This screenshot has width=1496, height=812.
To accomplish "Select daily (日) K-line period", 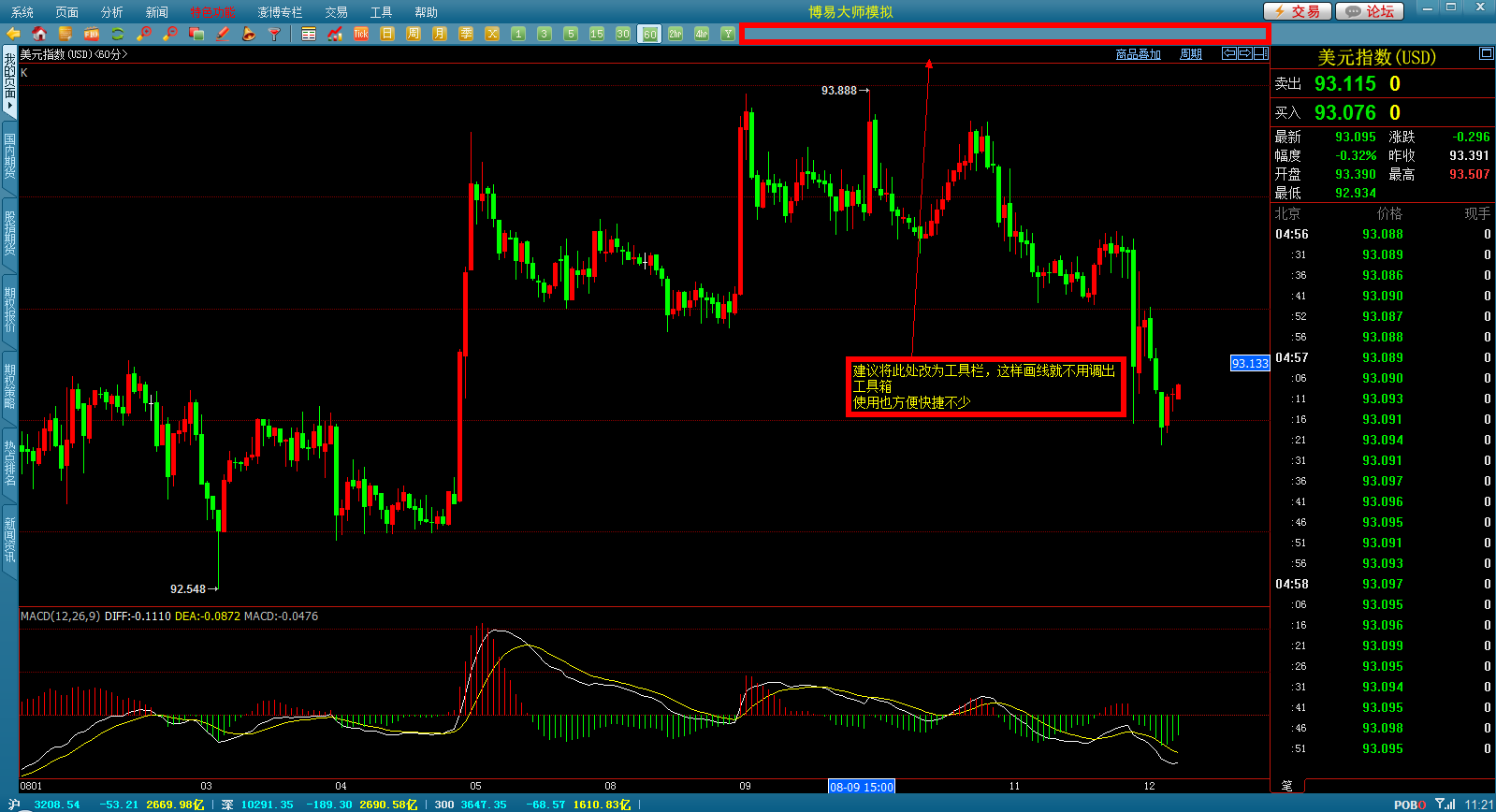I will click(x=387, y=34).
